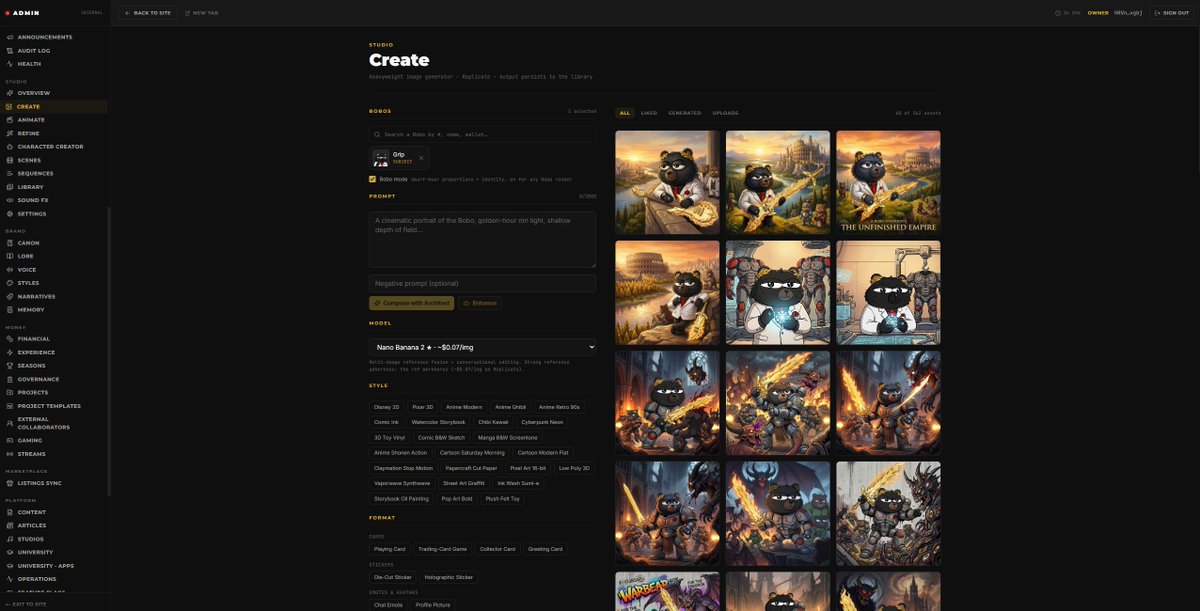This screenshot has width=1200, height=611.
Task: Click the Exit to Site link
Action: pyautogui.click(x=27, y=605)
